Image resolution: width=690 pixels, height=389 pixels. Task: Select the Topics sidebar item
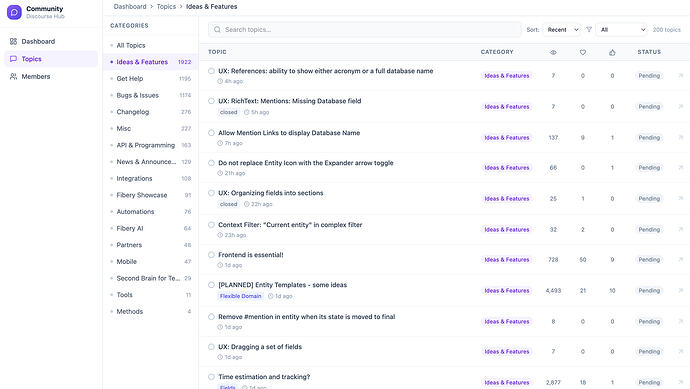tap(51, 59)
